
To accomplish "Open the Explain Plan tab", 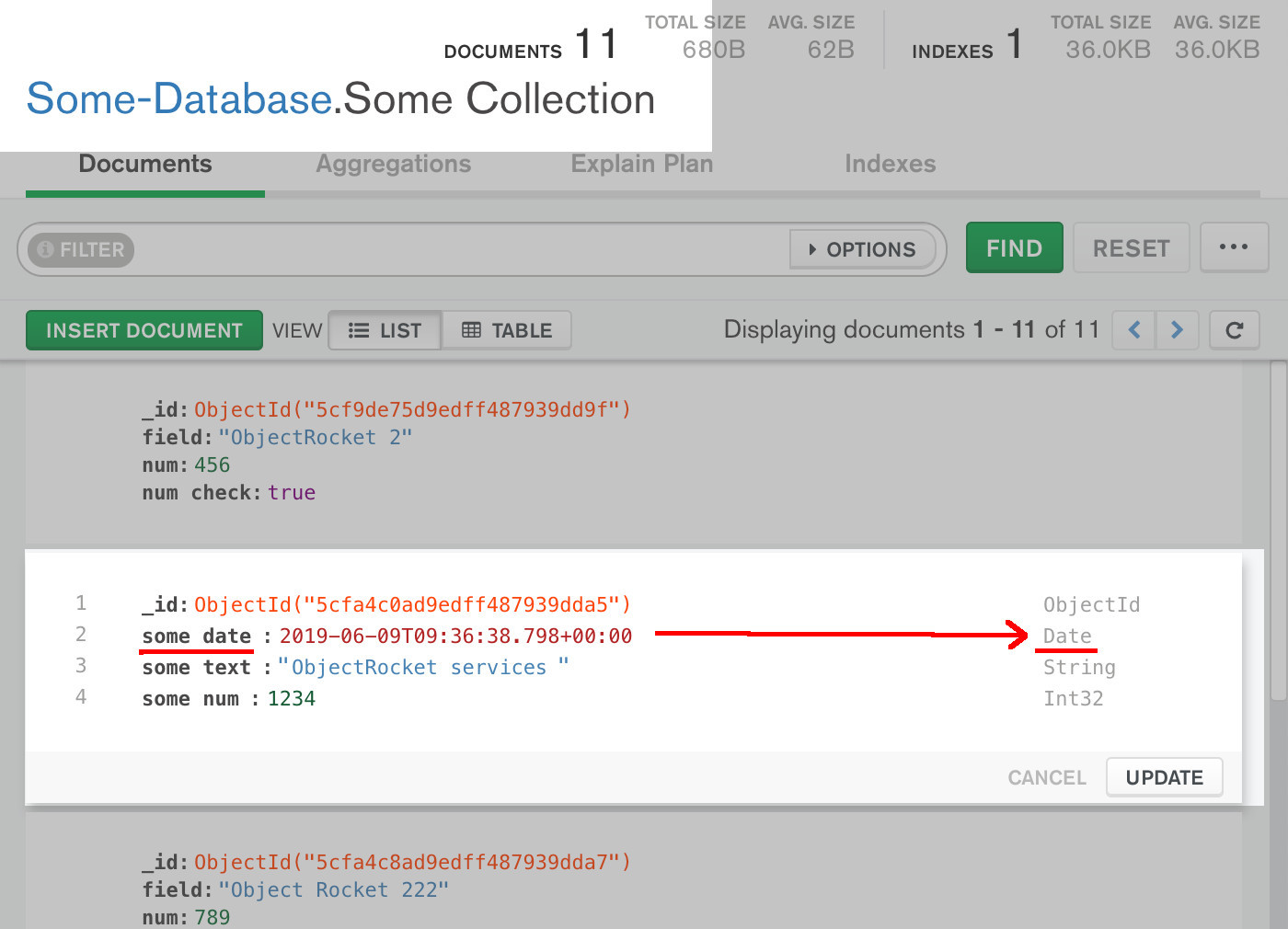I will point(642,164).
